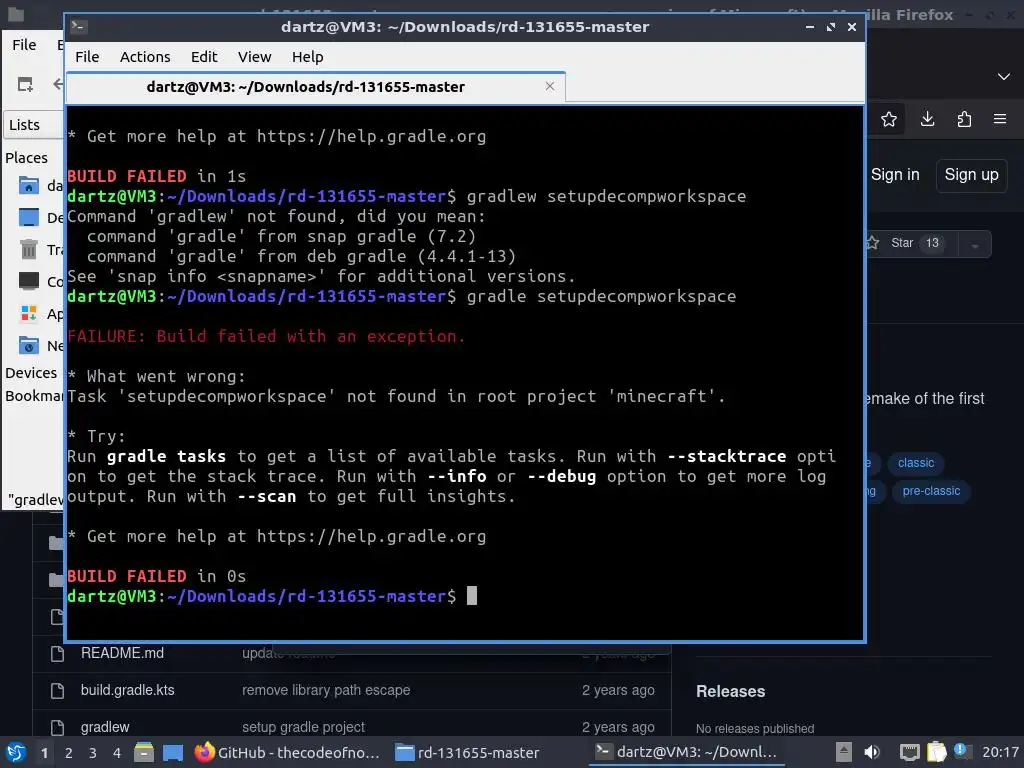Open the network tray icon

click(x=909, y=753)
